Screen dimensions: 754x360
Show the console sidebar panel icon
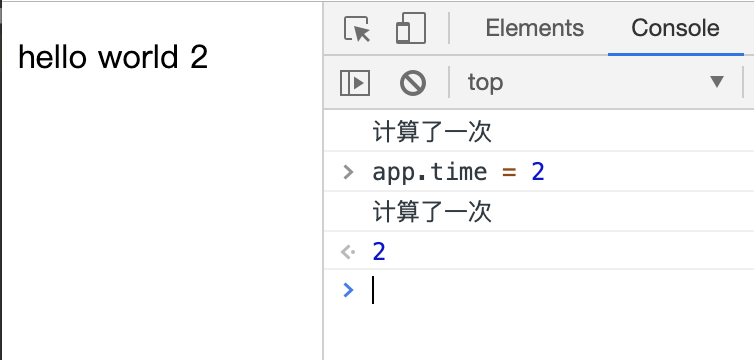tap(355, 83)
